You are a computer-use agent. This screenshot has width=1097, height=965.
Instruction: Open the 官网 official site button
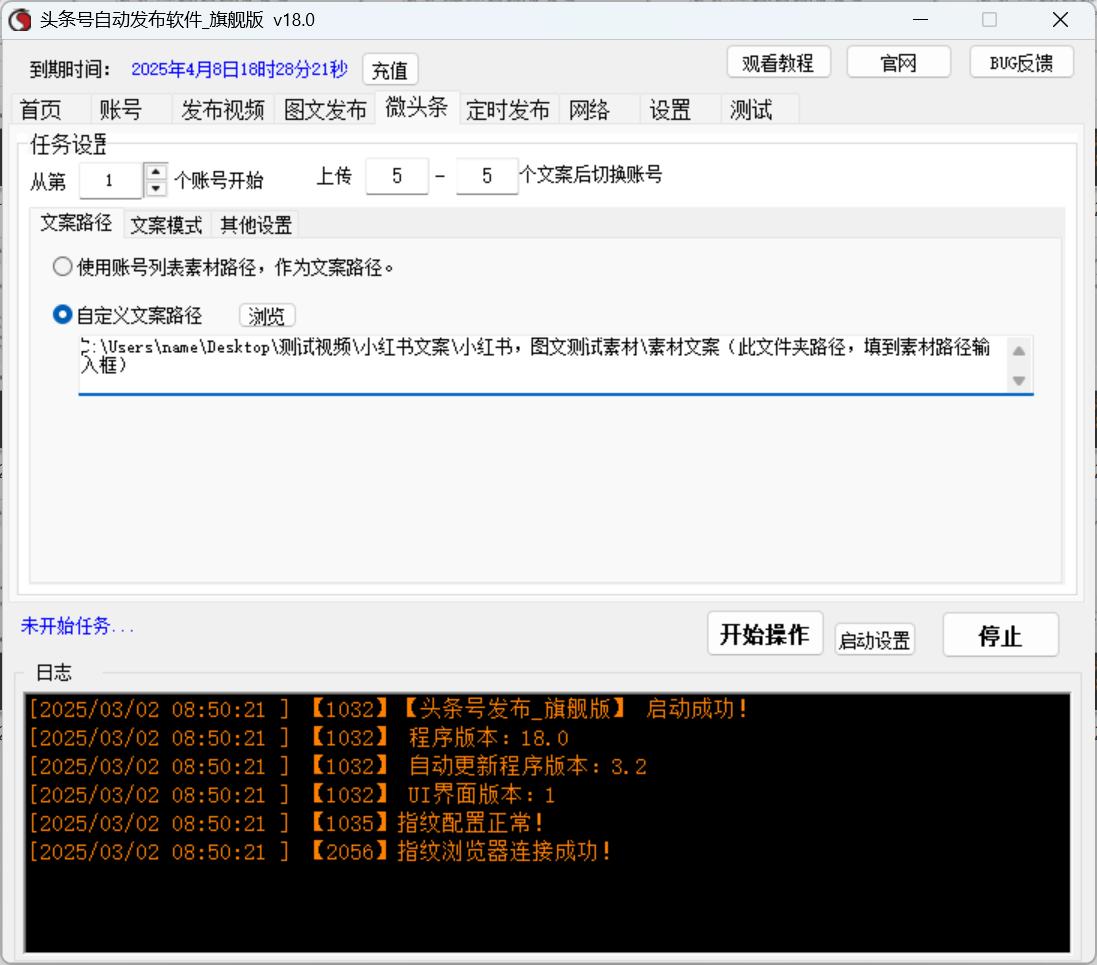(898, 63)
